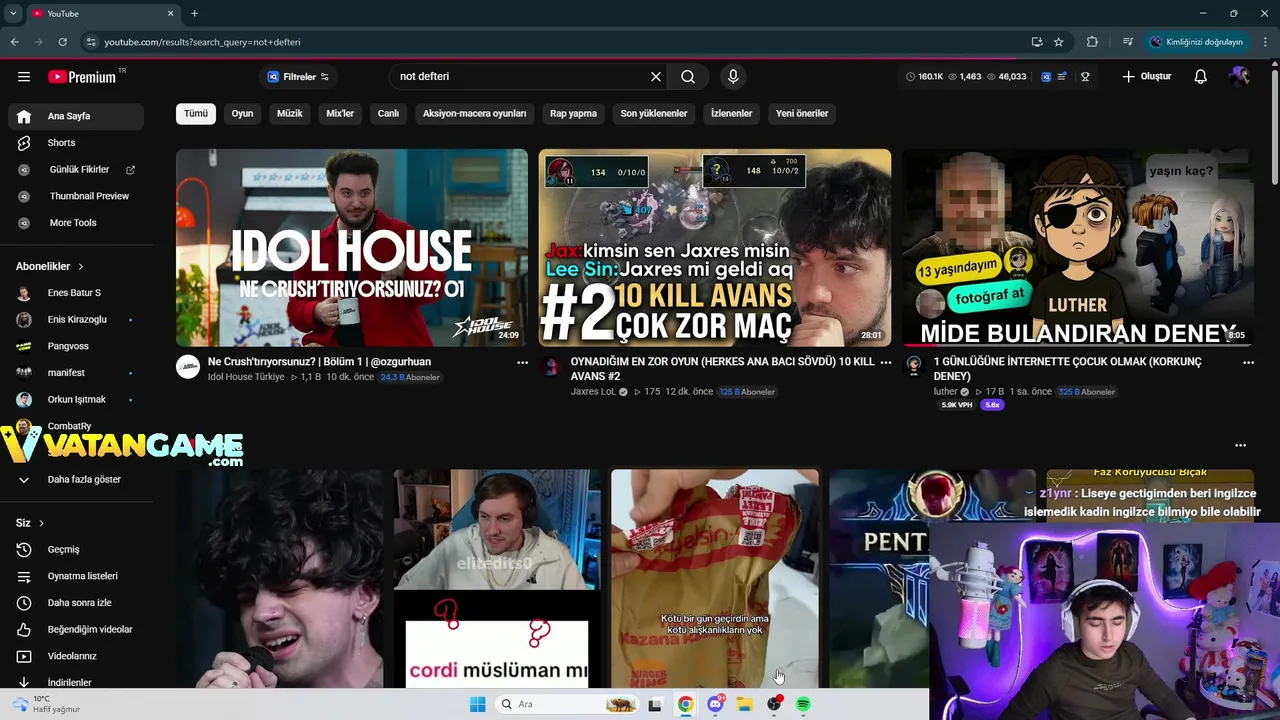Open Spotify from the taskbar
The height and width of the screenshot is (720, 1280).
coord(803,704)
